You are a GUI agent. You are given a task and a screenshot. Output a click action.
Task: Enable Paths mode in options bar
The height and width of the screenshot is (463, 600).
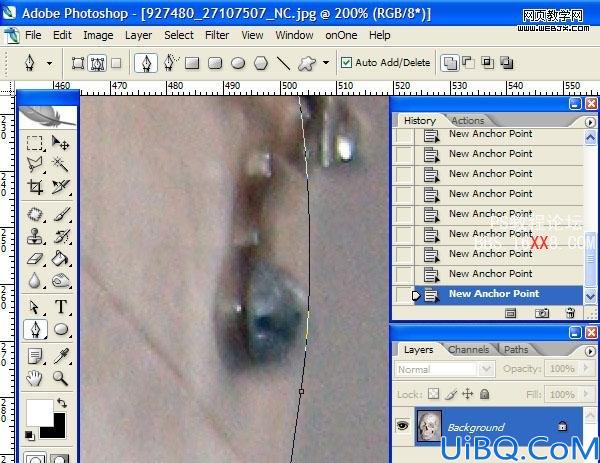point(97,63)
